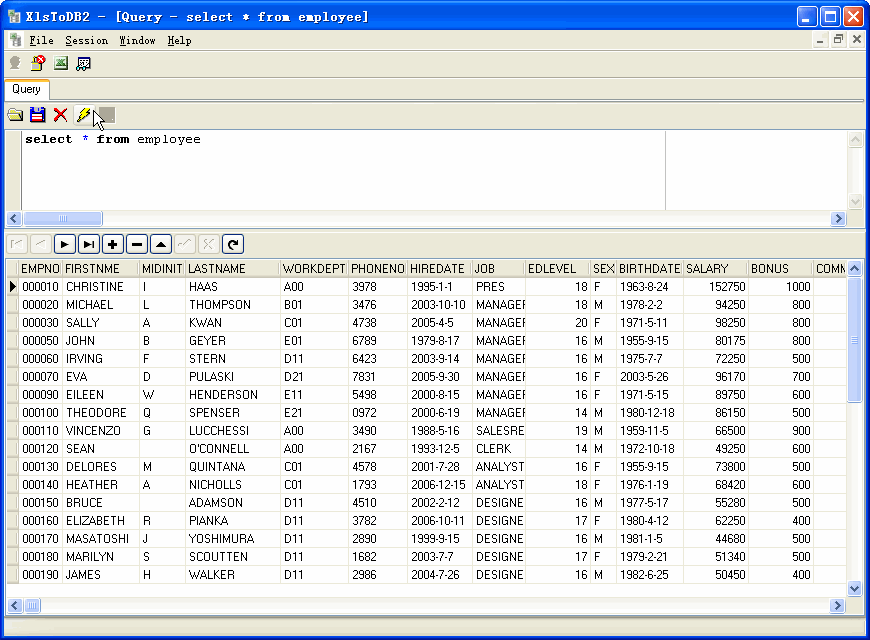The image size is (870, 640).
Task: Click the edit record up-triangle button
Action: pos(161,244)
